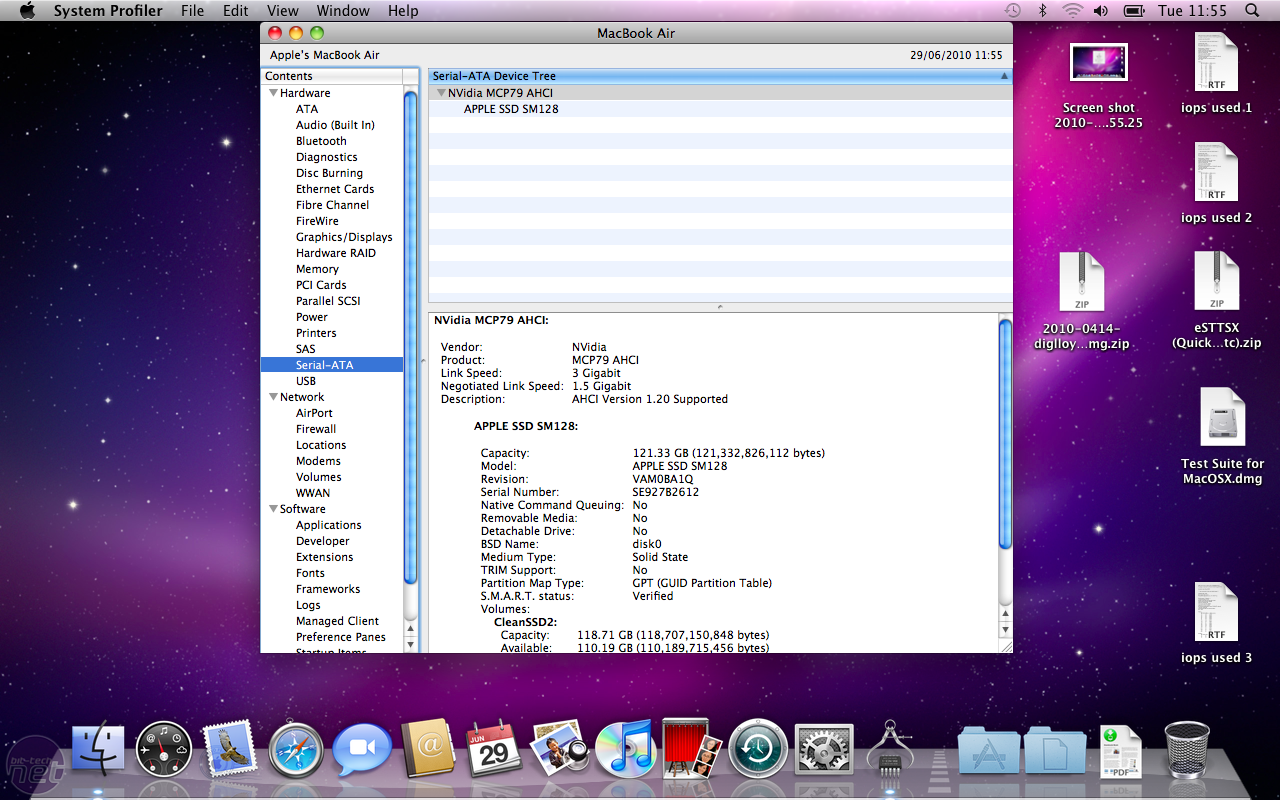Open Mail app in the Dock

[x=230, y=750]
